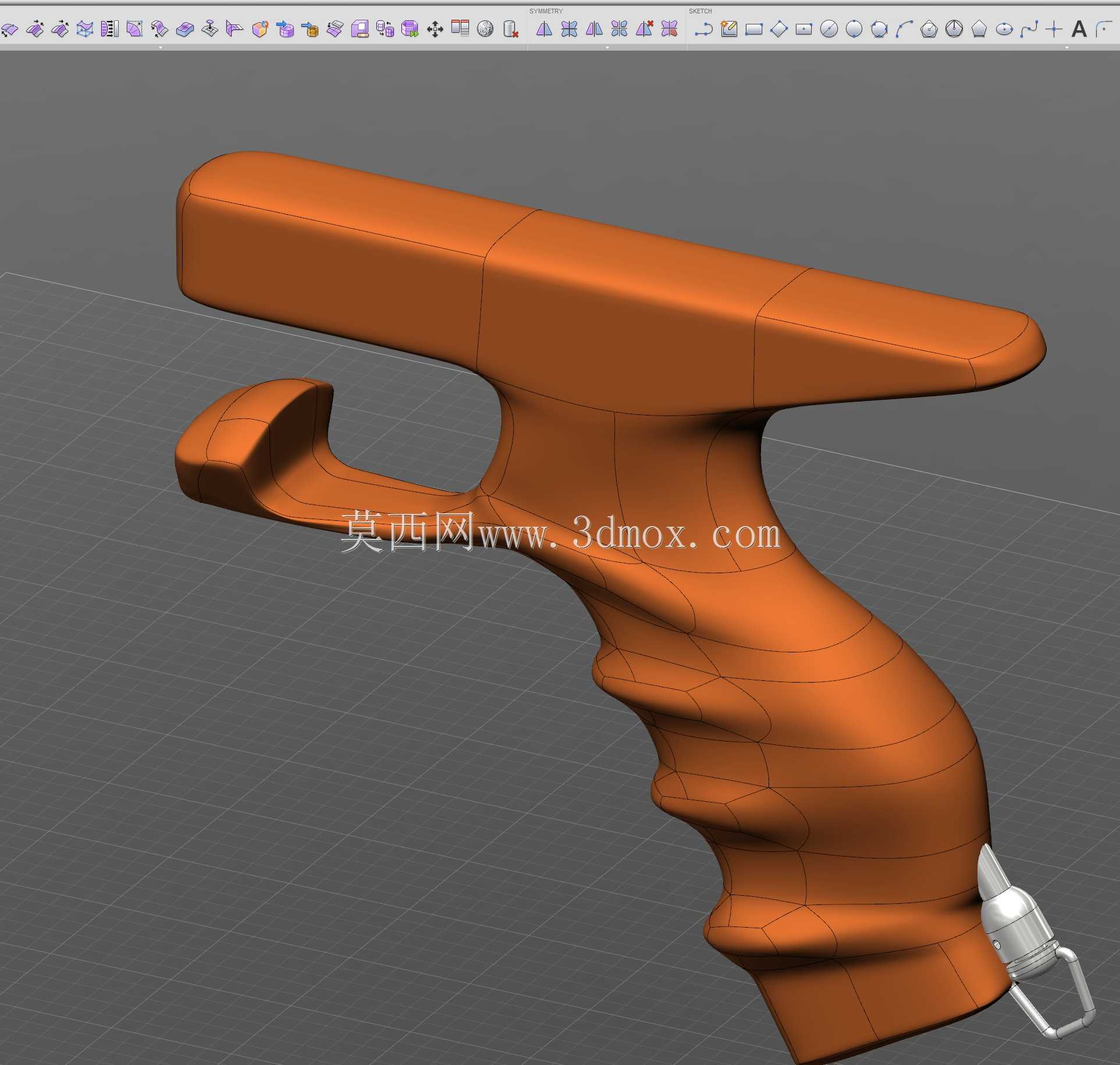This screenshot has height=1065, width=1120.
Task: Expand the SKETCH group dropdown arrow
Action: coord(1067,48)
